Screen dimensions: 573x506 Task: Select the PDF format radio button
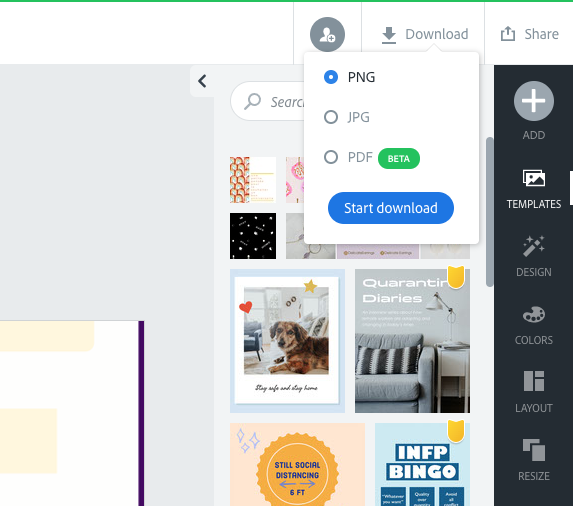point(331,157)
